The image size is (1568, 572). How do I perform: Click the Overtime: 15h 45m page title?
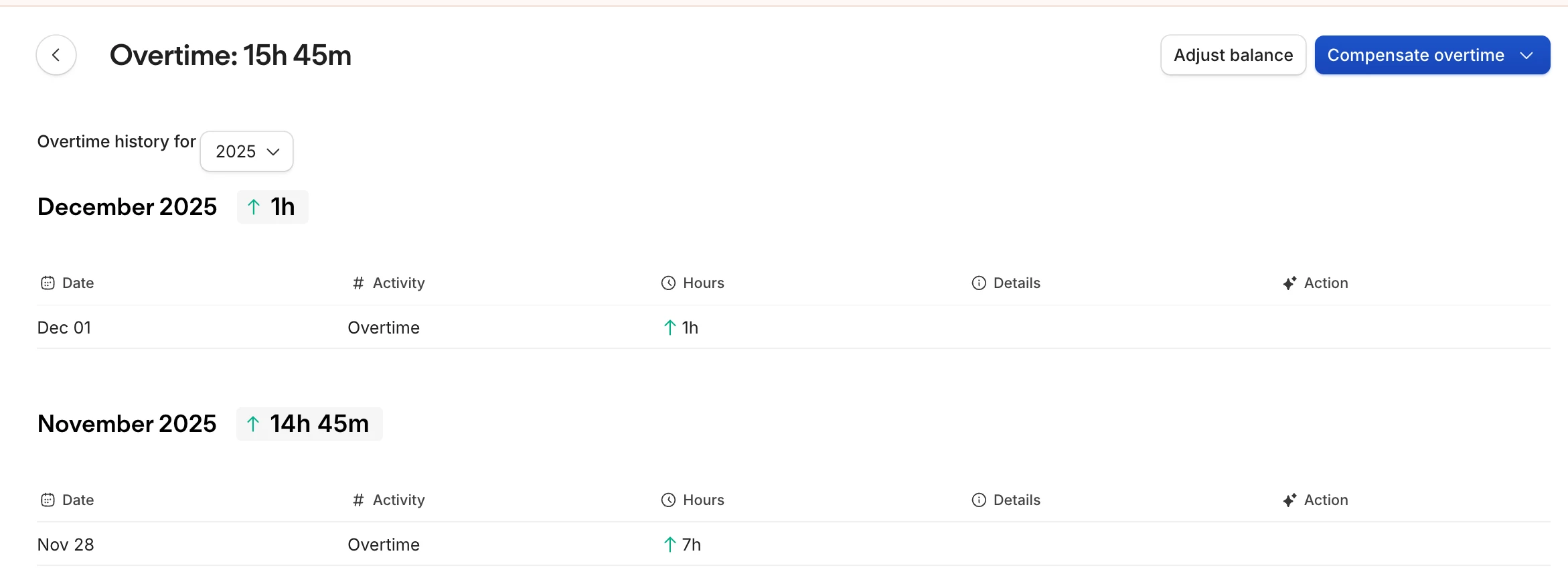pos(230,56)
